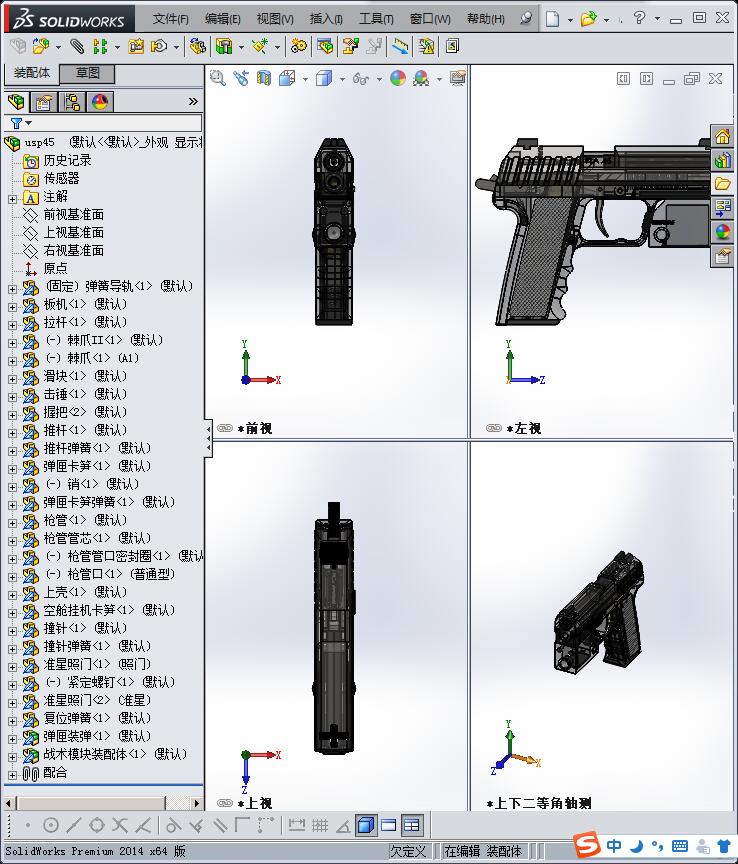Click the Edit Component toolbar icon
This screenshot has height=864, width=738.
click(18, 46)
